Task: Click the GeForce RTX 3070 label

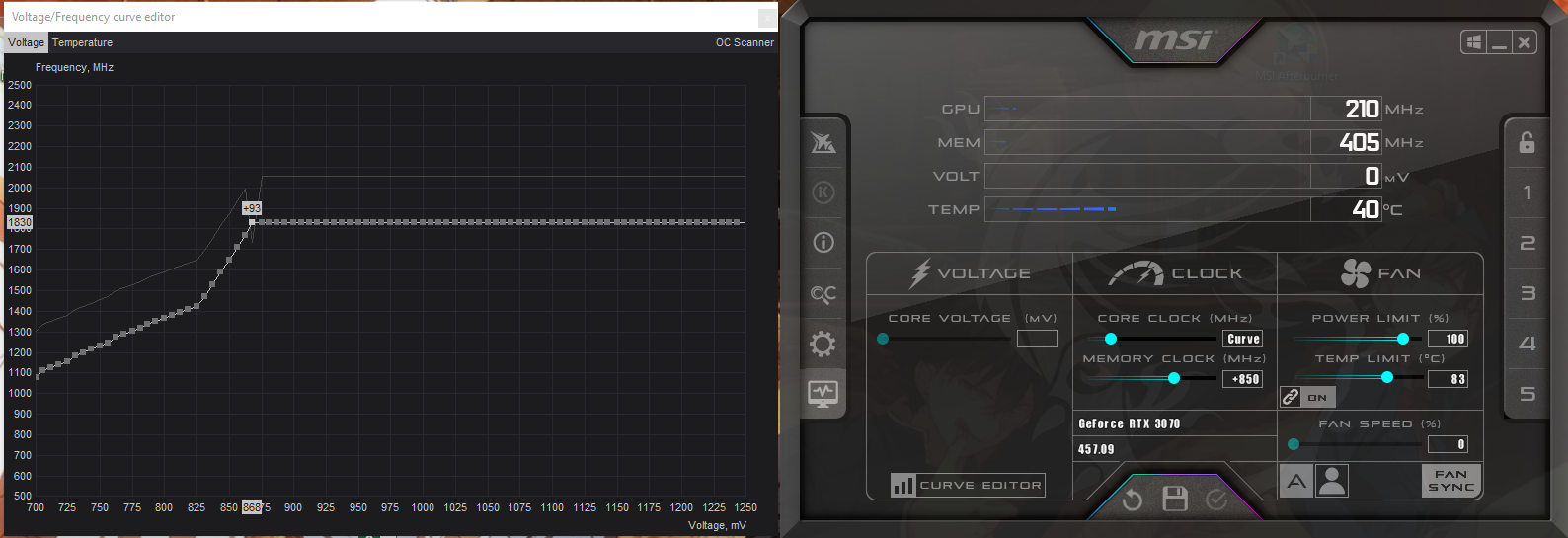Action: tap(1129, 423)
